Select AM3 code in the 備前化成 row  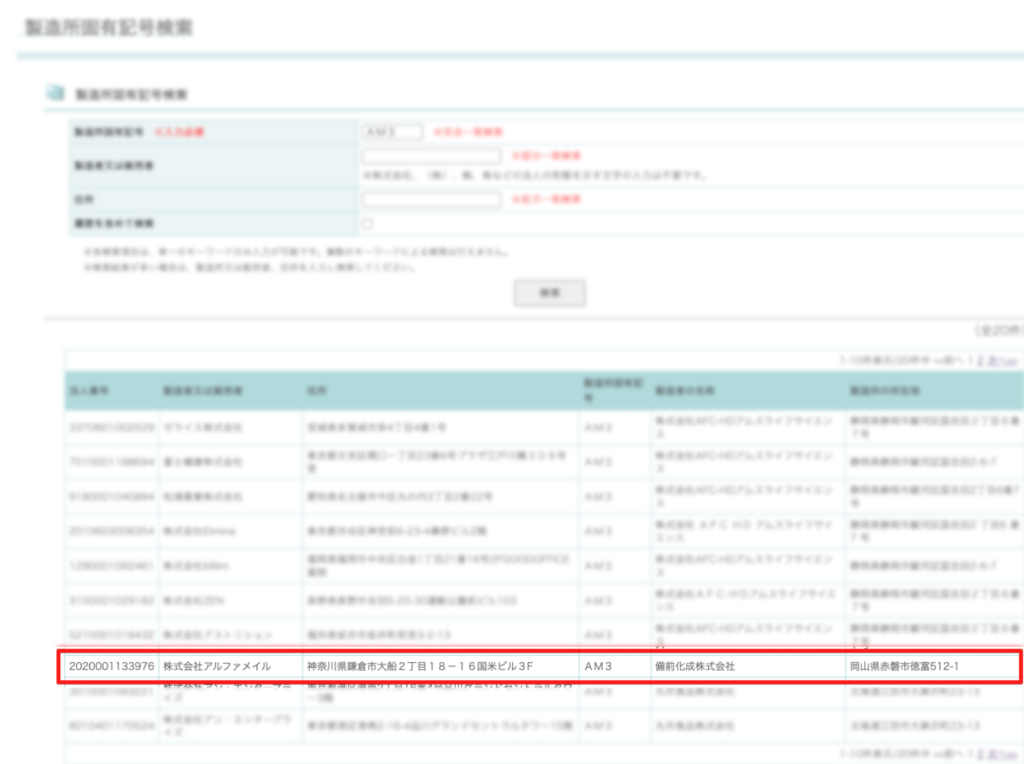(x=598, y=666)
